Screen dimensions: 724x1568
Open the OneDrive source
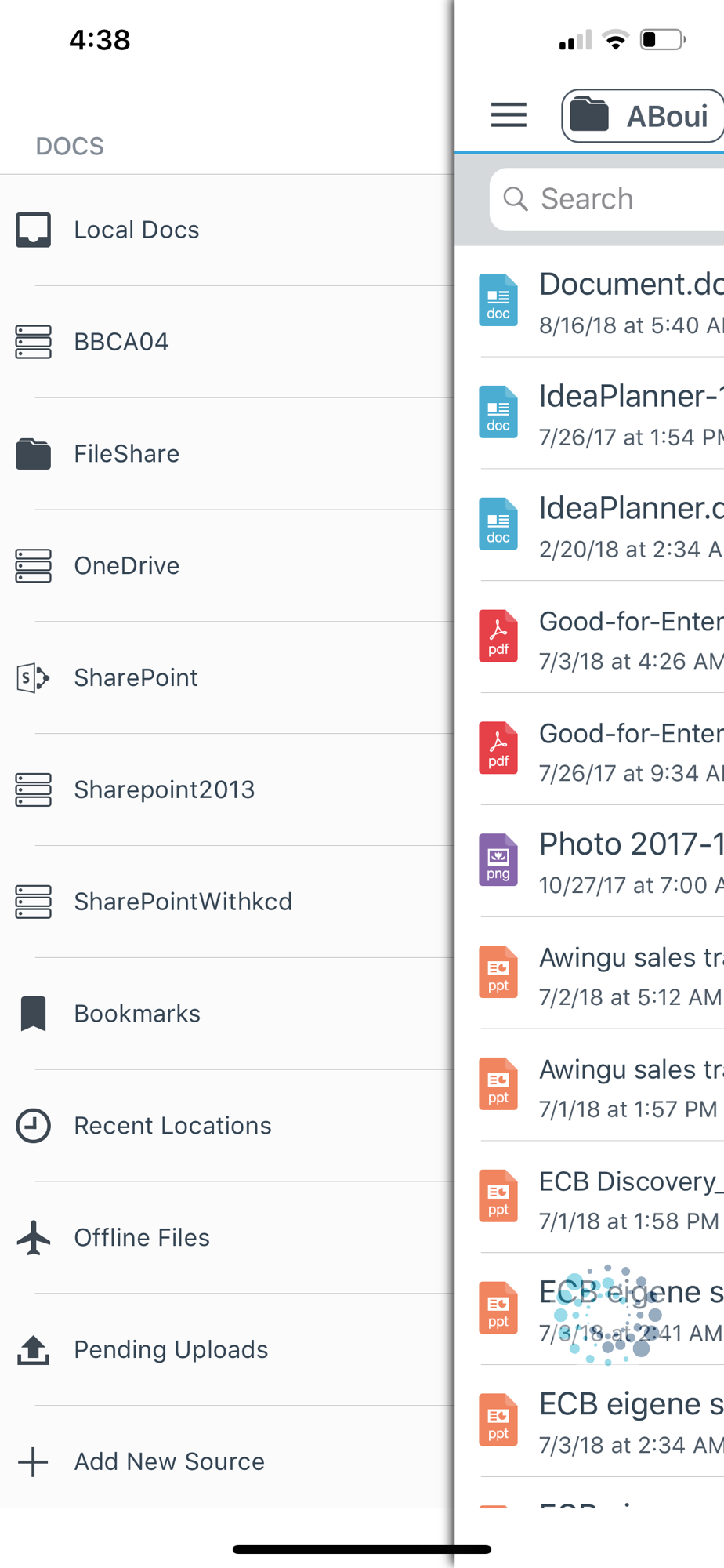point(227,566)
